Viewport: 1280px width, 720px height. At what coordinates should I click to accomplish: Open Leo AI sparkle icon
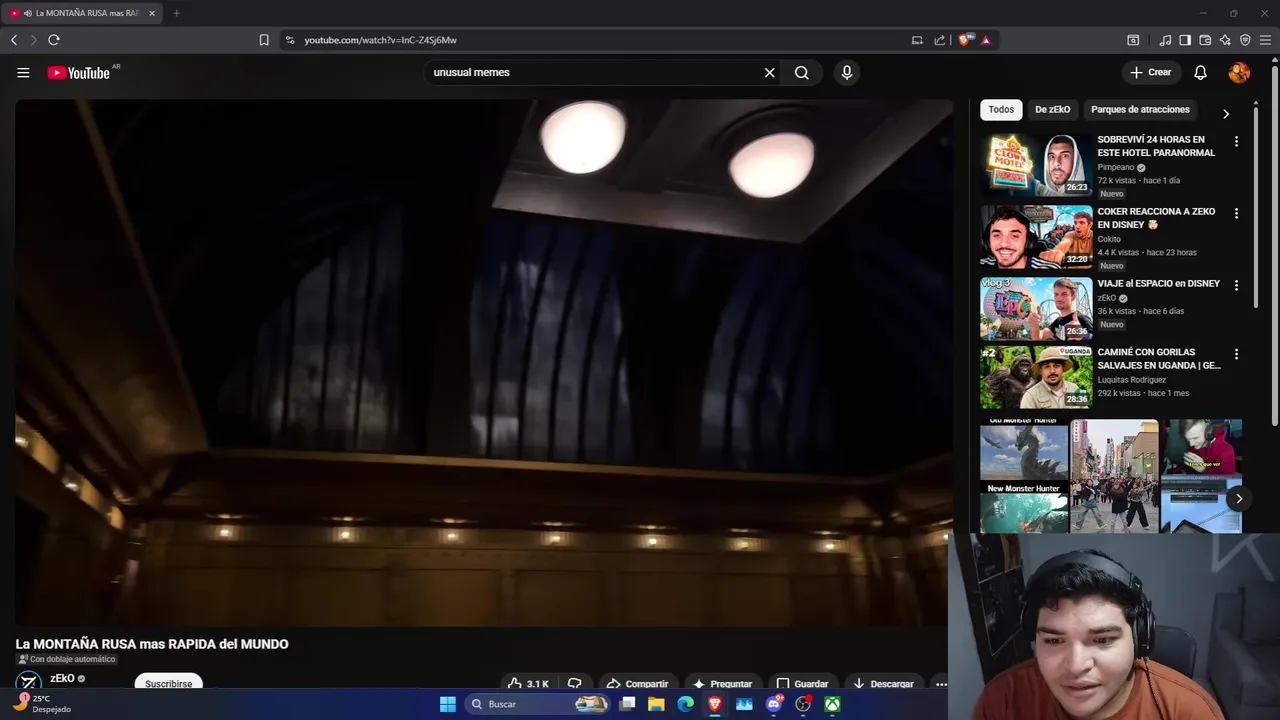[x=1225, y=40]
